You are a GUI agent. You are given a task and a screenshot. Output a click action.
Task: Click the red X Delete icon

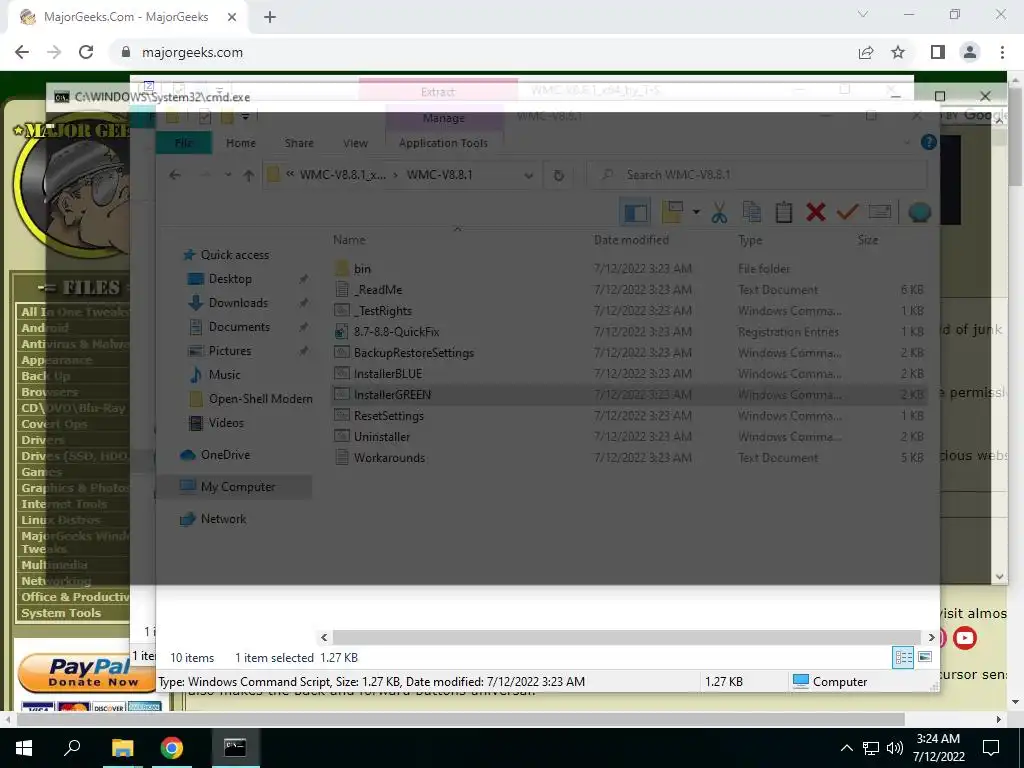(x=816, y=212)
